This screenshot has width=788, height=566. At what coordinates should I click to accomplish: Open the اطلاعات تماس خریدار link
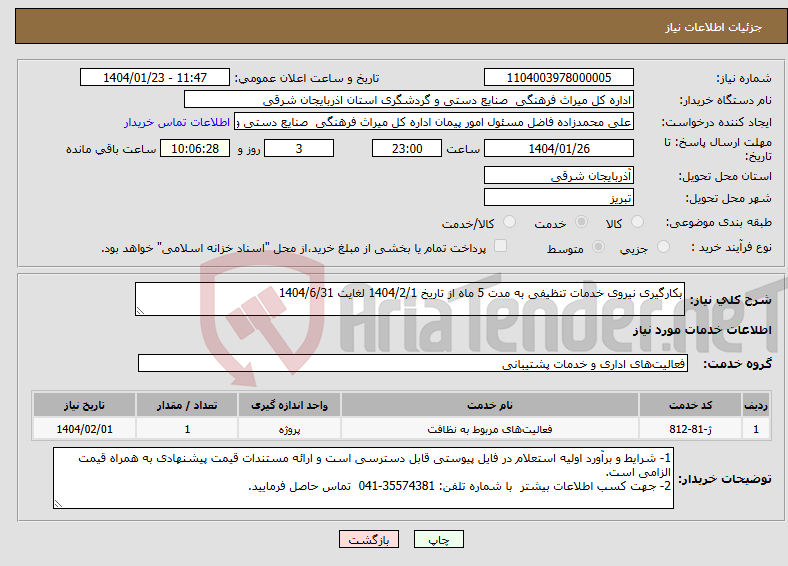(x=177, y=122)
